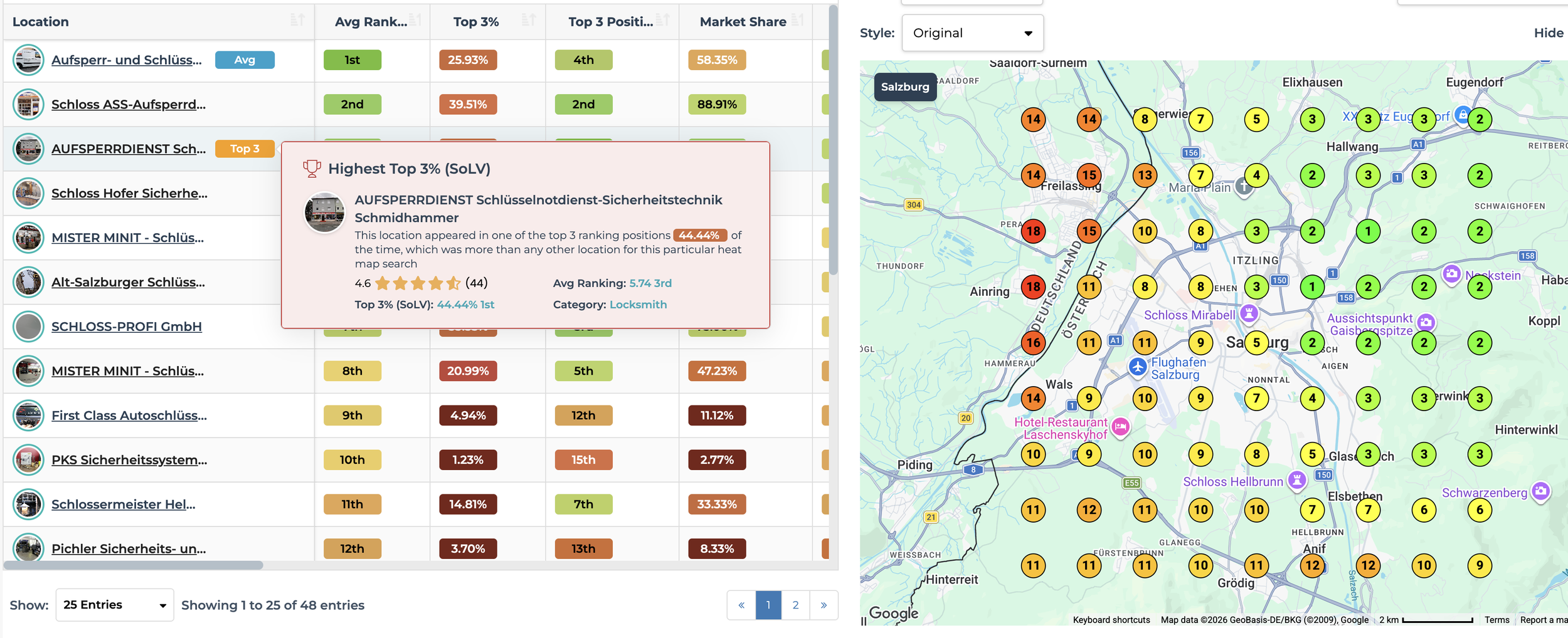Click 33.33% market share cell
Image resolution: width=1568 pixels, height=638 pixels.
tap(717, 505)
